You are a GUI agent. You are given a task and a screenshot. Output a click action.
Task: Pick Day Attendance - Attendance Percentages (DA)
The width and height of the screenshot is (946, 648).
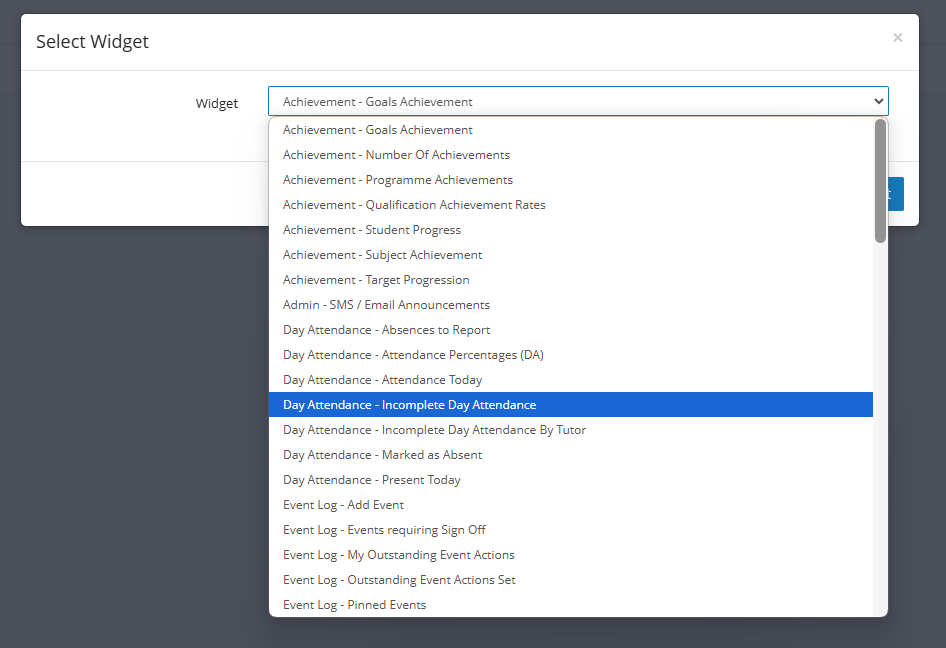pyautogui.click(x=571, y=355)
